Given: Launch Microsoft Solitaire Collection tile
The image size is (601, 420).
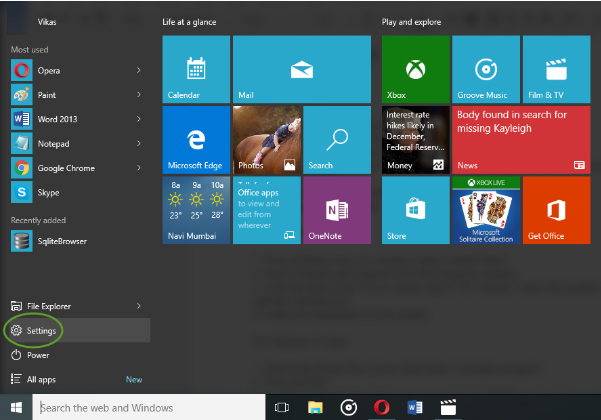Looking at the screenshot, I should coord(486,210).
